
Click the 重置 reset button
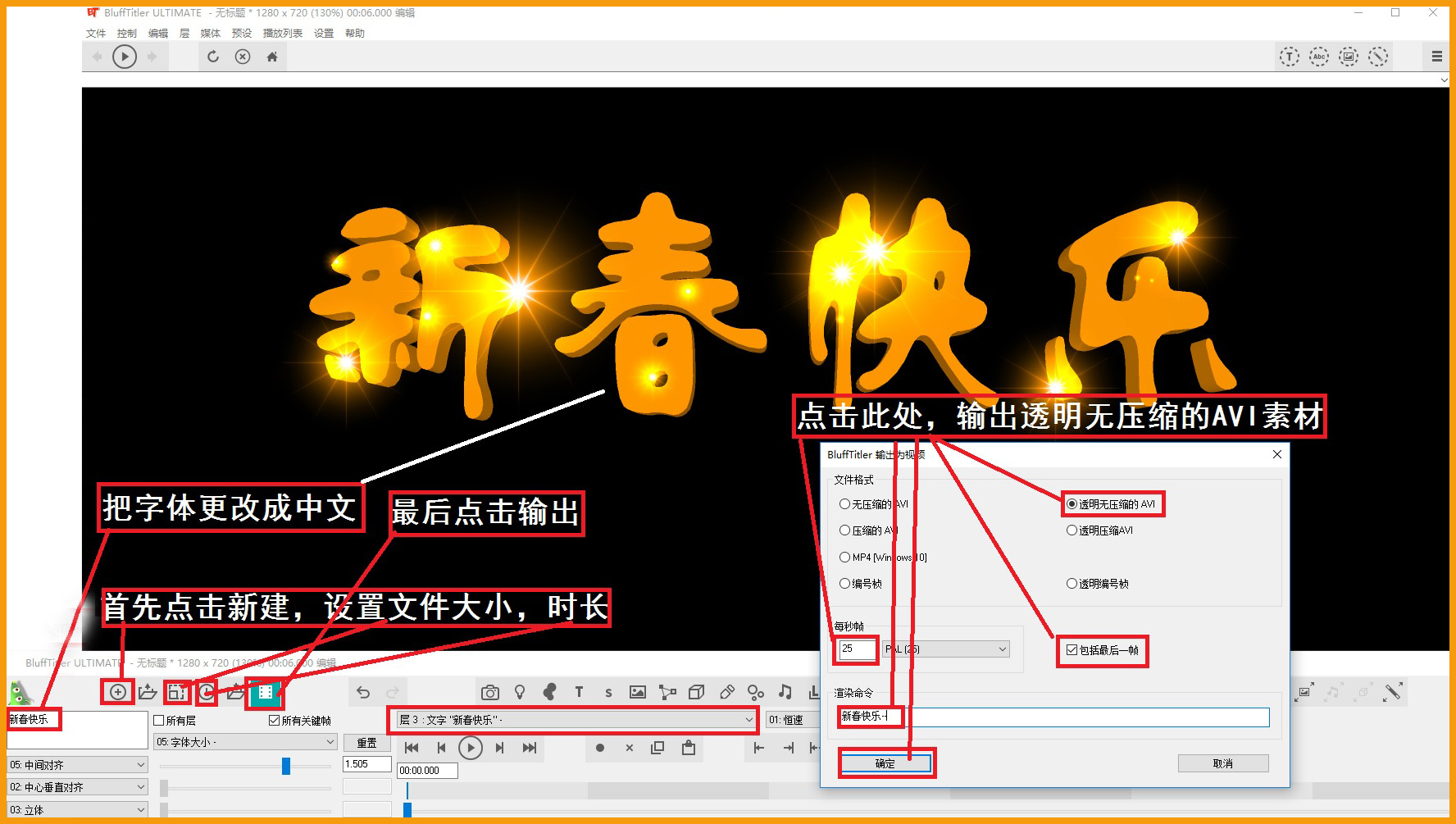[366, 742]
